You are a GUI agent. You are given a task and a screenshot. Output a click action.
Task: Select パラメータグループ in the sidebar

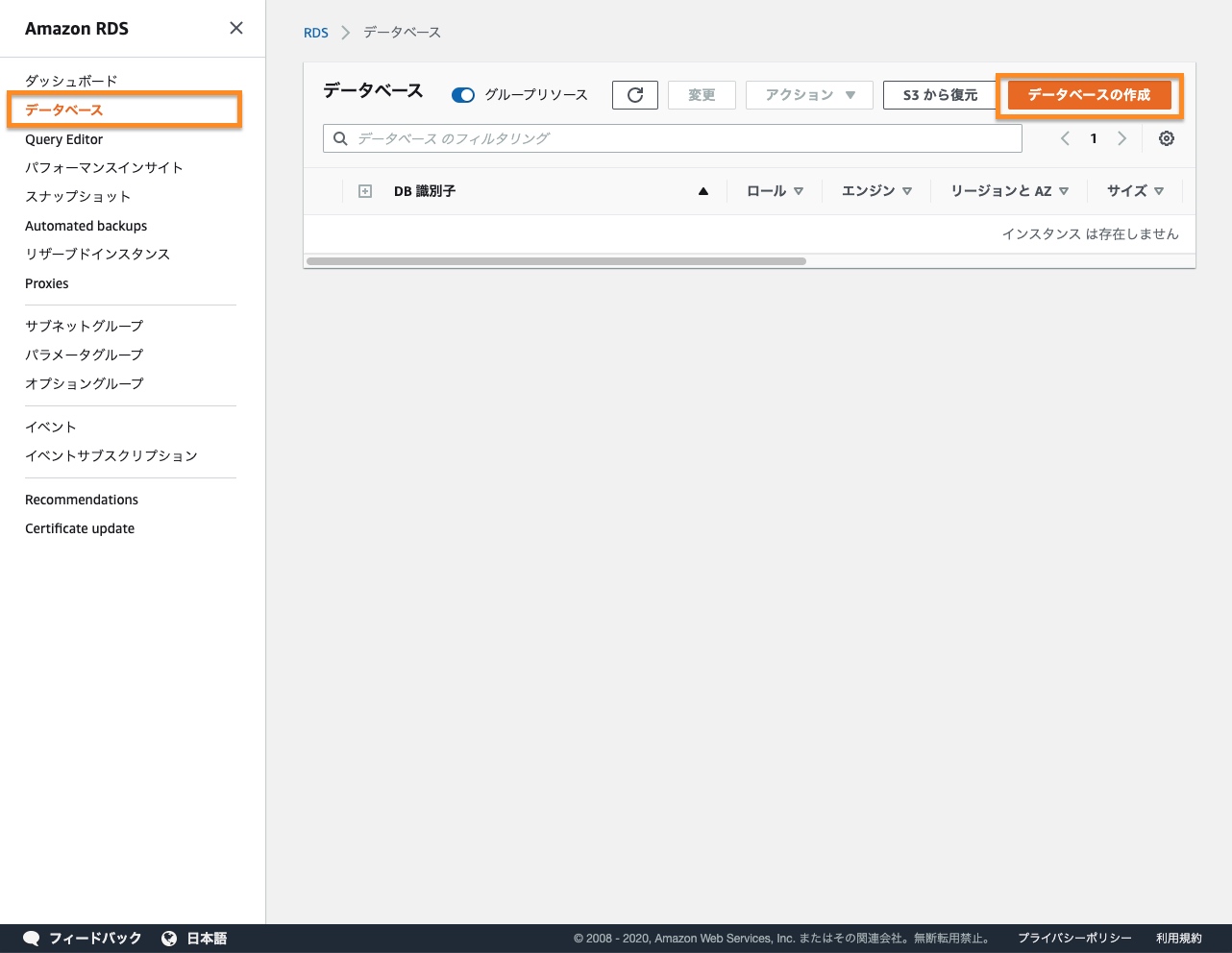coord(84,354)
